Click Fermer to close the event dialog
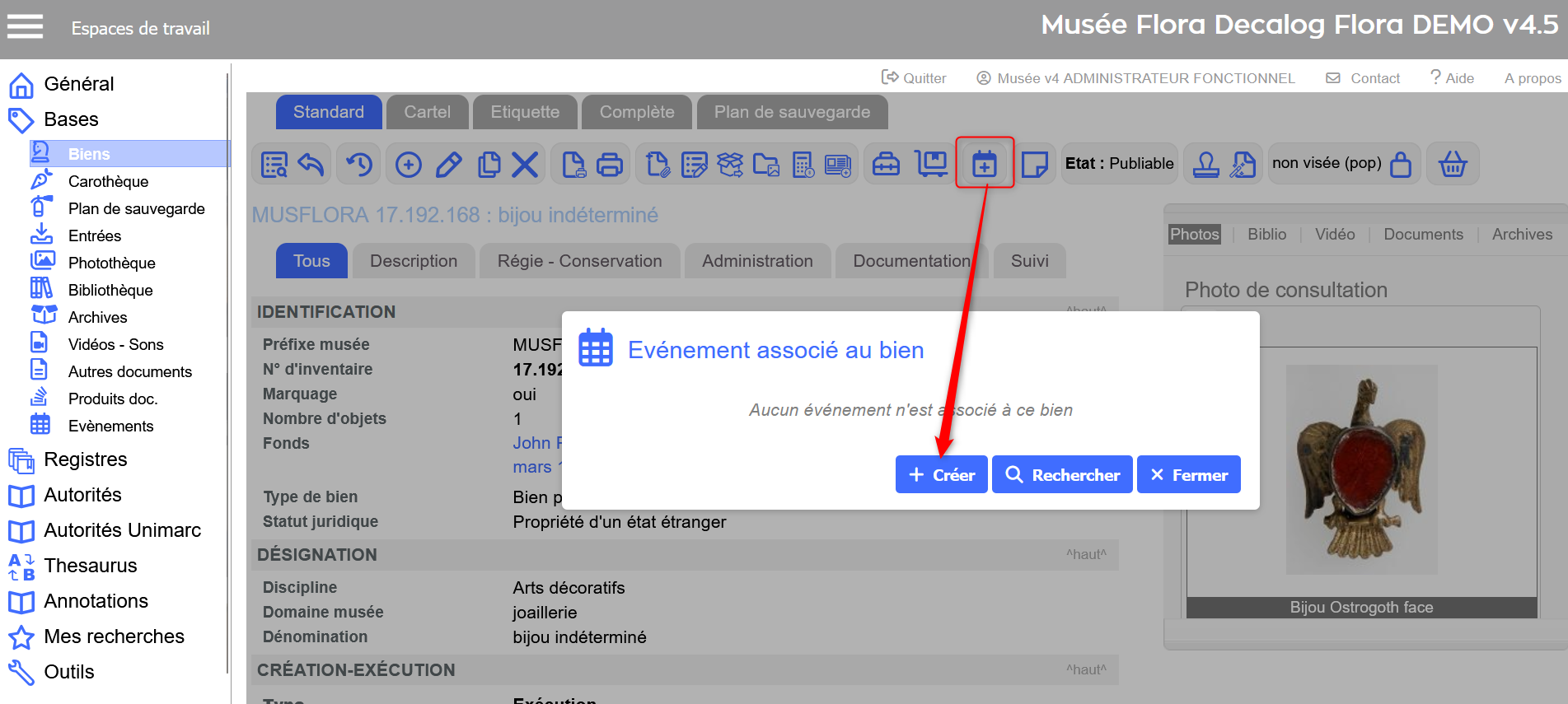This screenshot has width=1568, height=704. point(1188,475)
